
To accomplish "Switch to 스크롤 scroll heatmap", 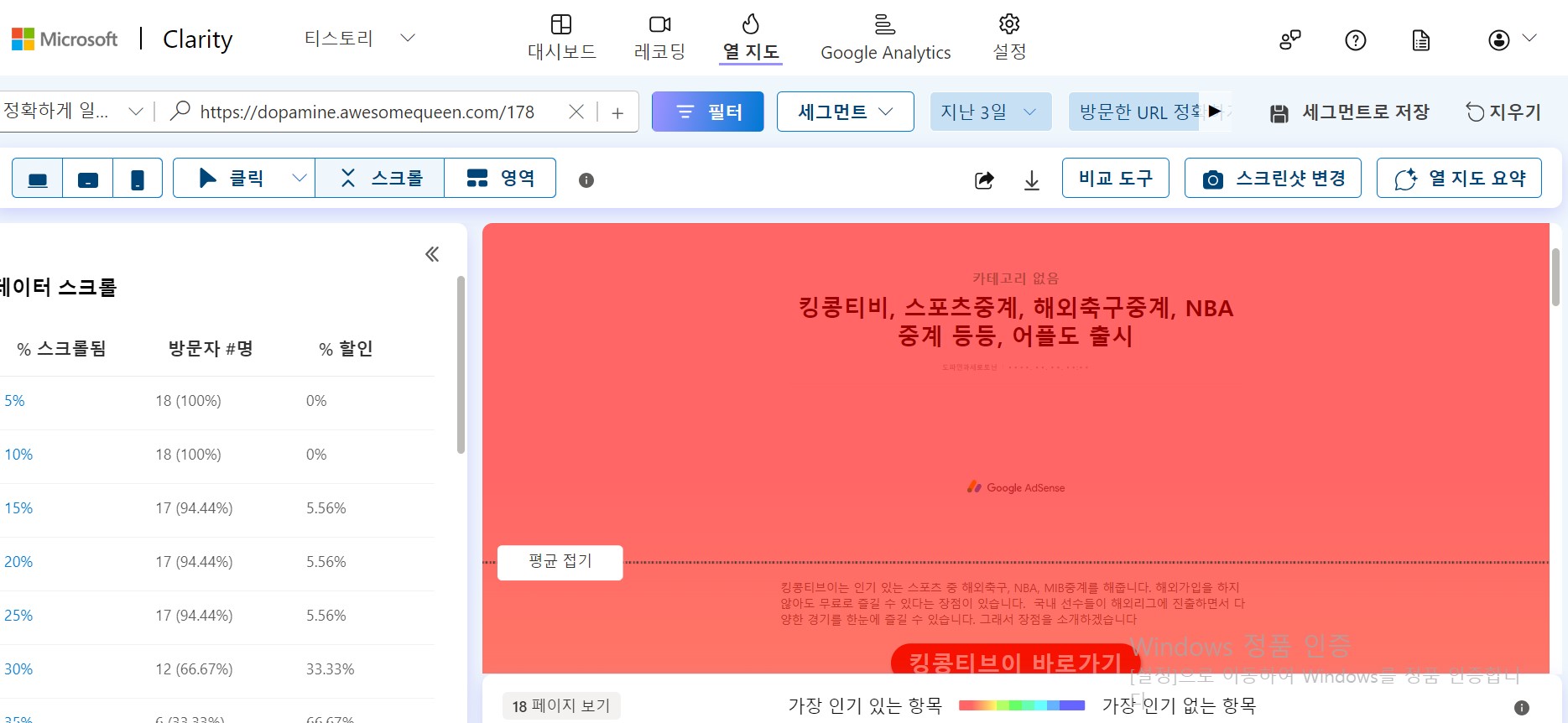I will pos(380,178).
